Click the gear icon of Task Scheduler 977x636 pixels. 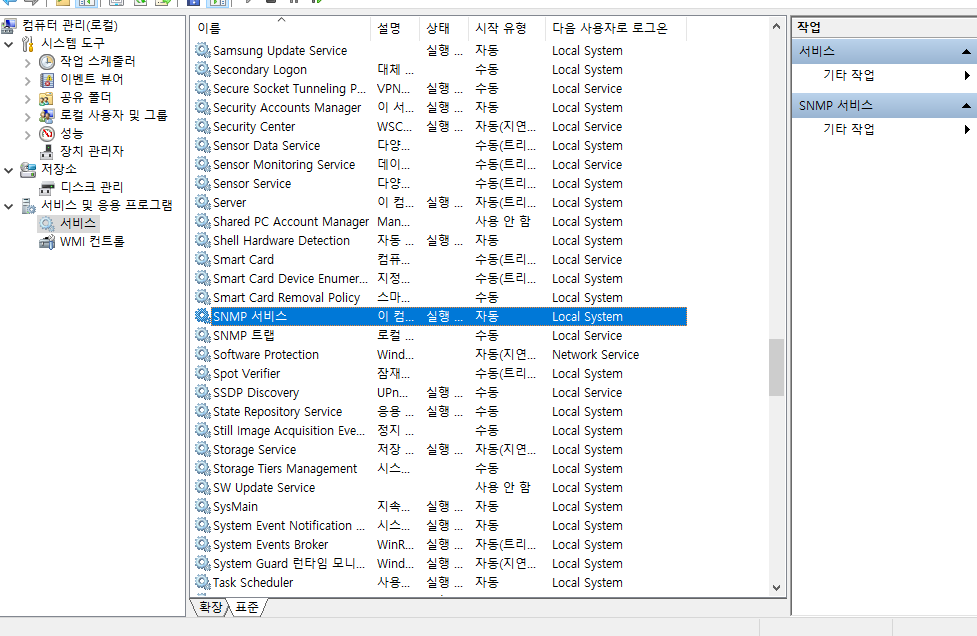(x=203, y=582)
